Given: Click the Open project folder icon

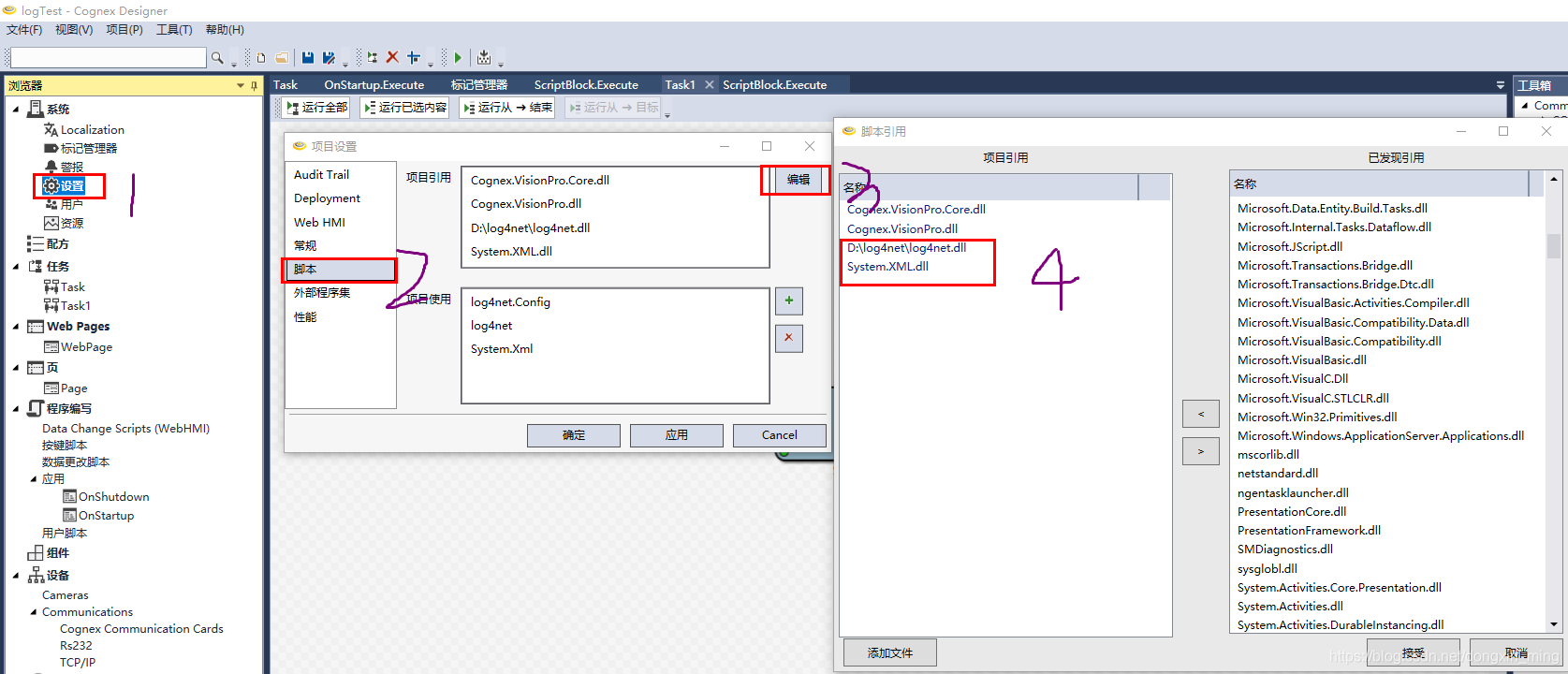Looking at the screenshot, I should click(x=282, y=58).
